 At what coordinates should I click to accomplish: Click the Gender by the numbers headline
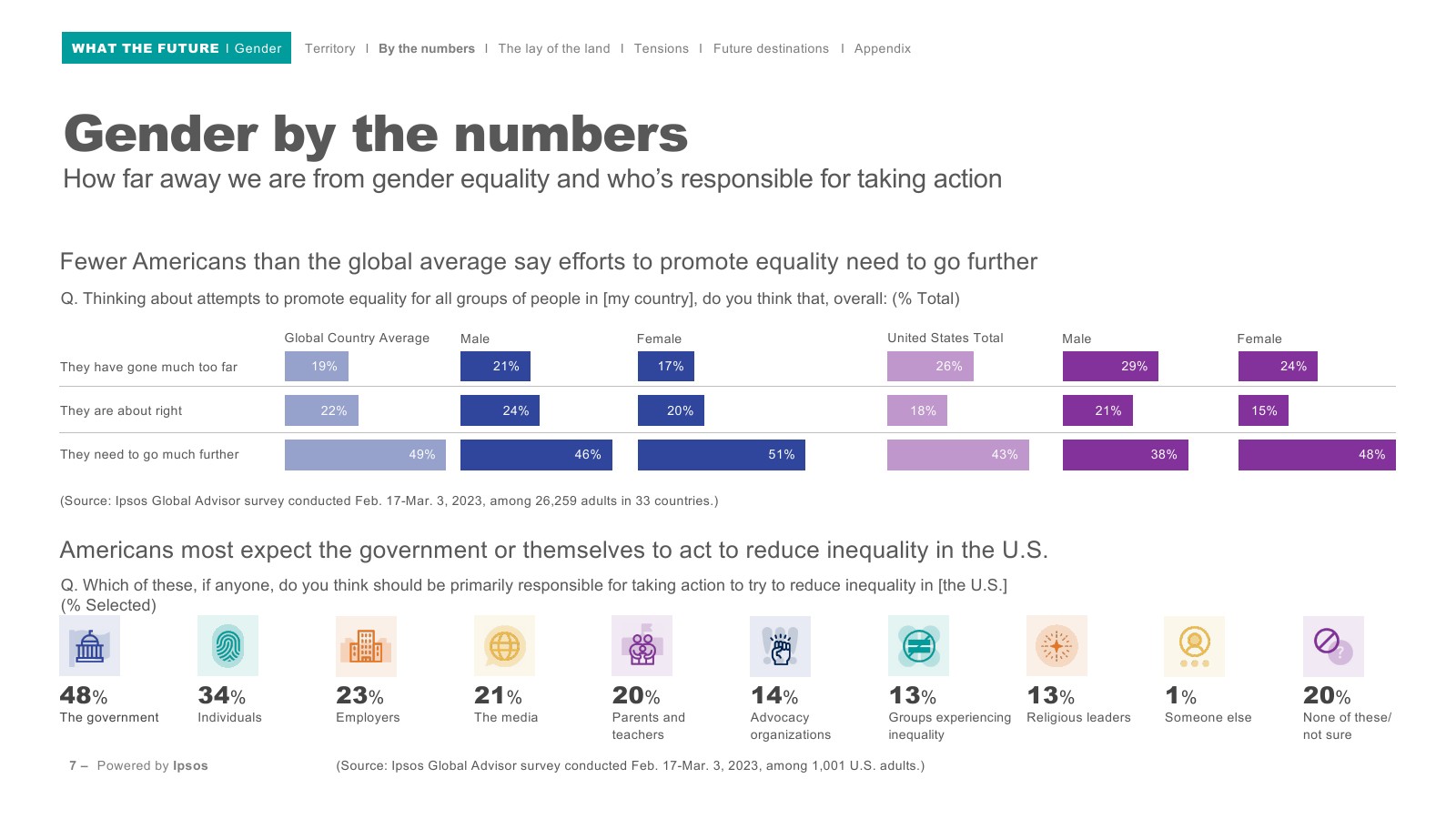[376, 135]
